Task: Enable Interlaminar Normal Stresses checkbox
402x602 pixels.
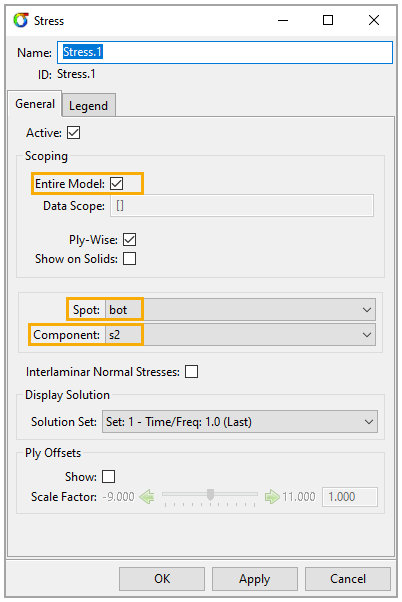Action: click(x=192, y=372)
